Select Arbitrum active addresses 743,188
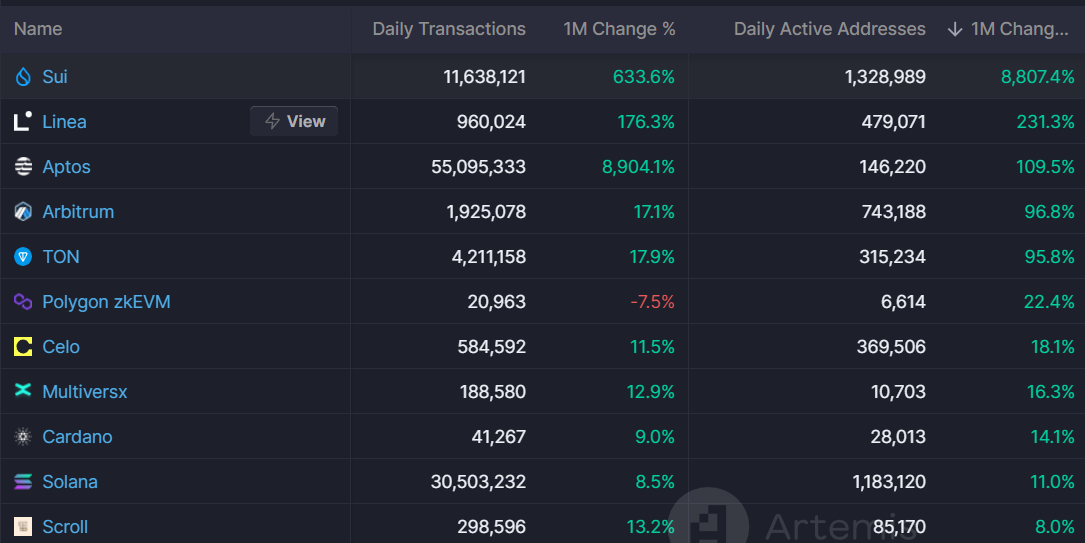1085x543 pixels. pyautogui.click(x=894, y=212)
